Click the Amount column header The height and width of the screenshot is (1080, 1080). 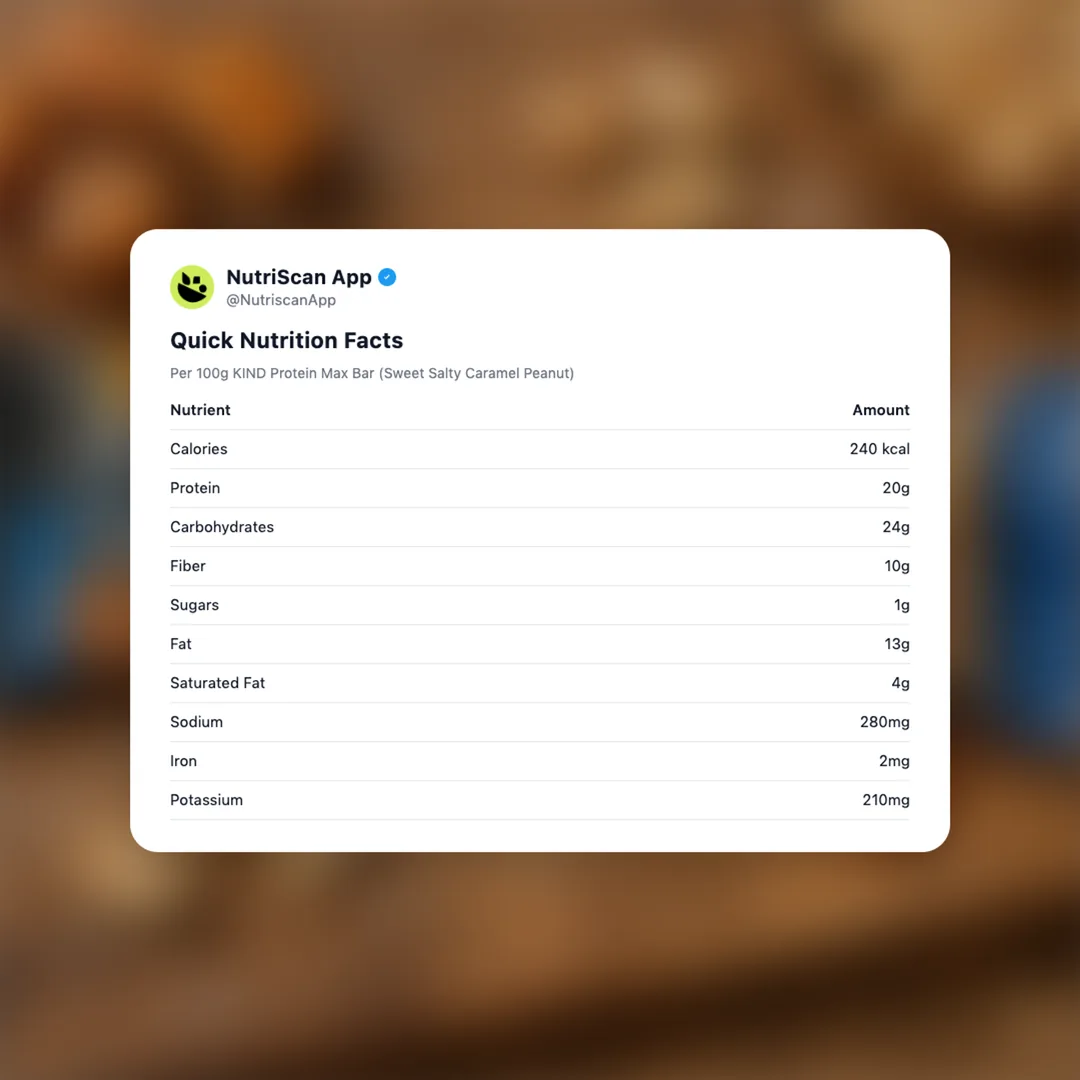880,410
